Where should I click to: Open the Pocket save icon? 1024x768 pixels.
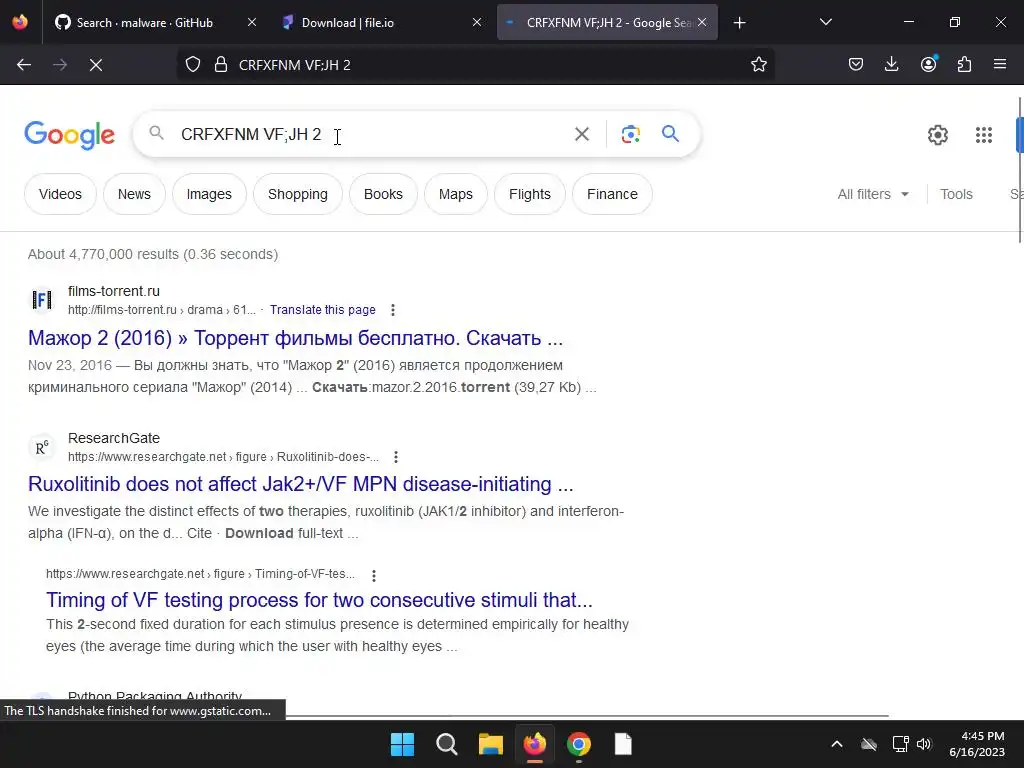[856, 65]
